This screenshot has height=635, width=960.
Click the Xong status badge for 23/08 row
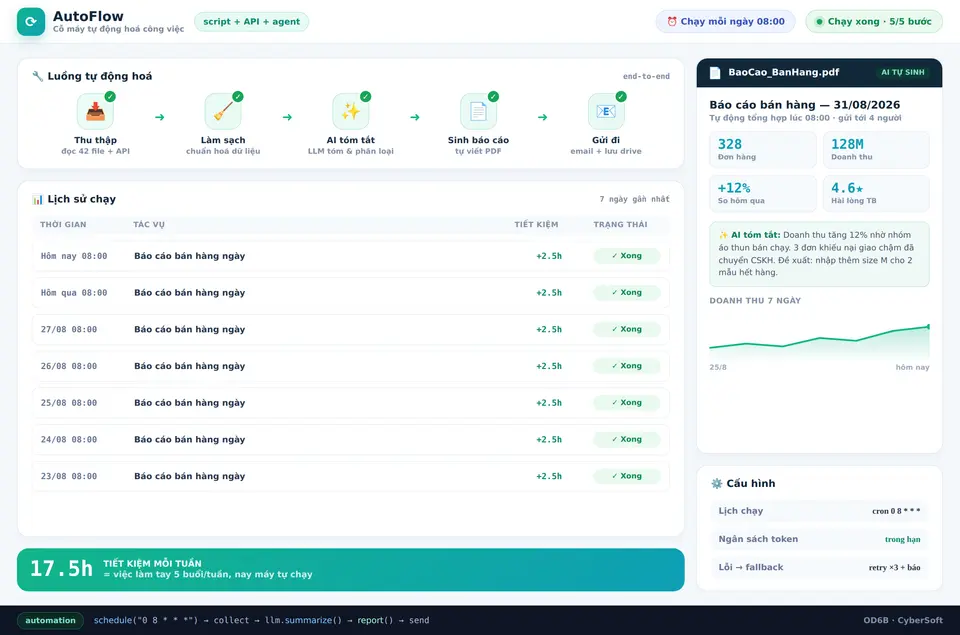(627, 476)
